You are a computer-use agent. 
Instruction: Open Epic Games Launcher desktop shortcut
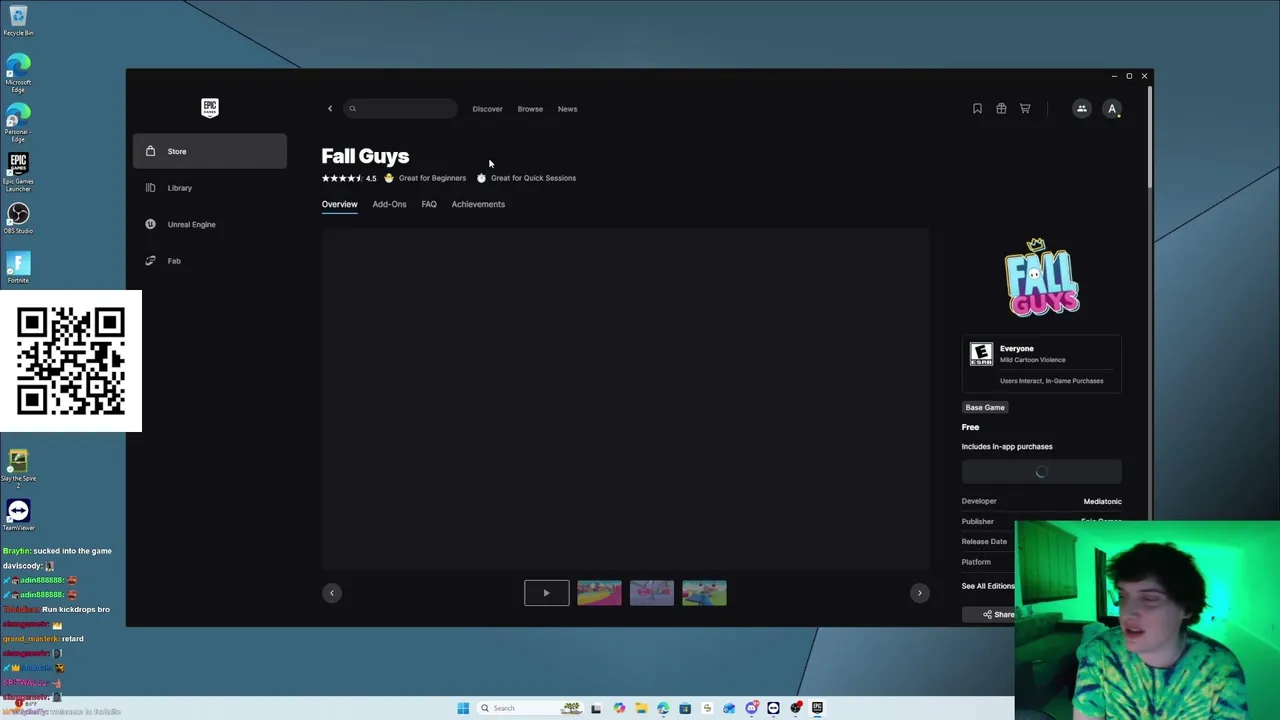18,172
